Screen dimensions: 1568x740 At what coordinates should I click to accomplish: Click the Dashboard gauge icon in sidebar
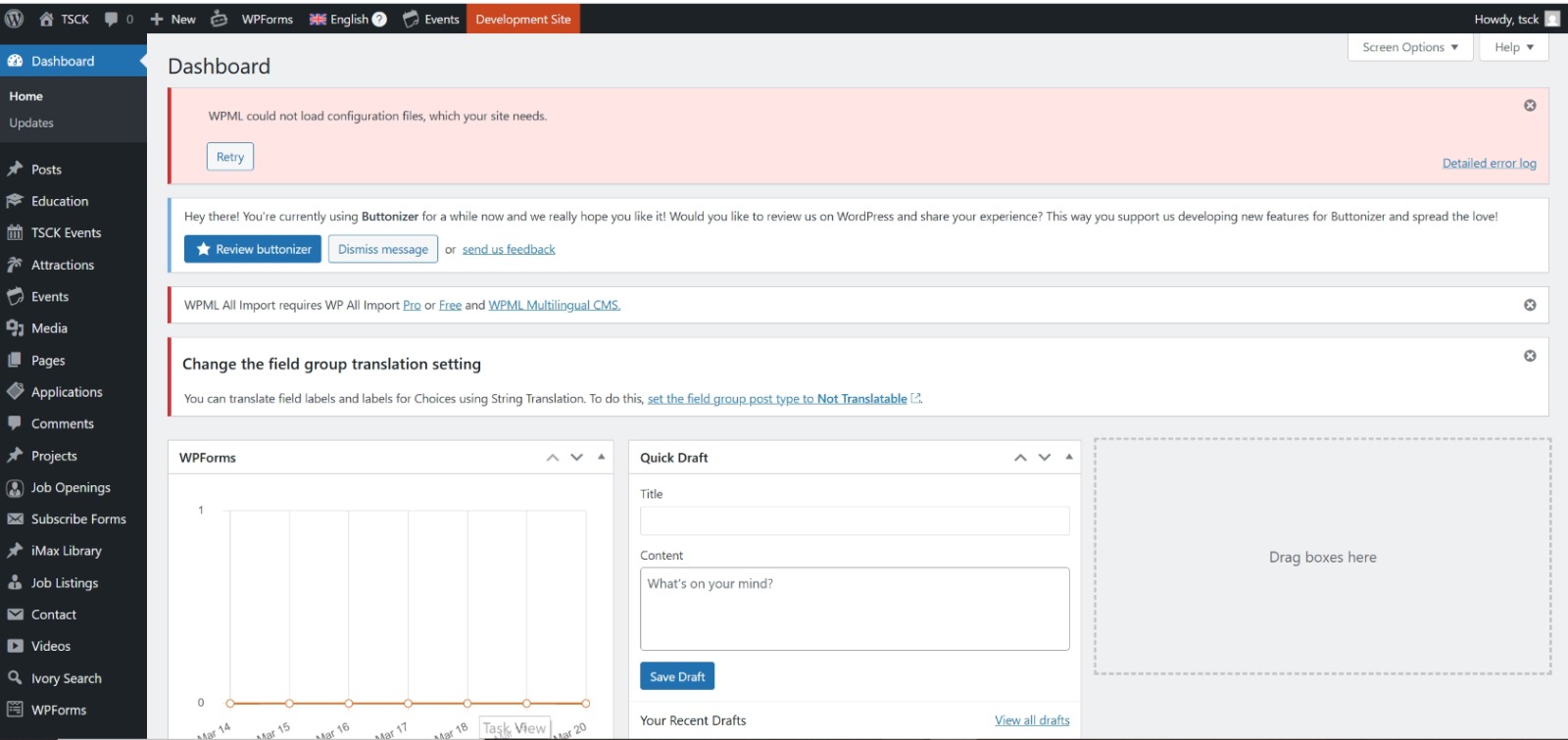tap(15, 61)
